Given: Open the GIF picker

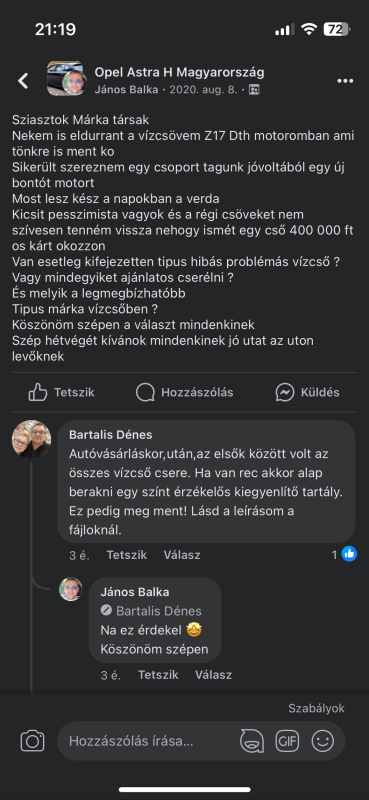Looking at the screenshot, I should 287,741.
